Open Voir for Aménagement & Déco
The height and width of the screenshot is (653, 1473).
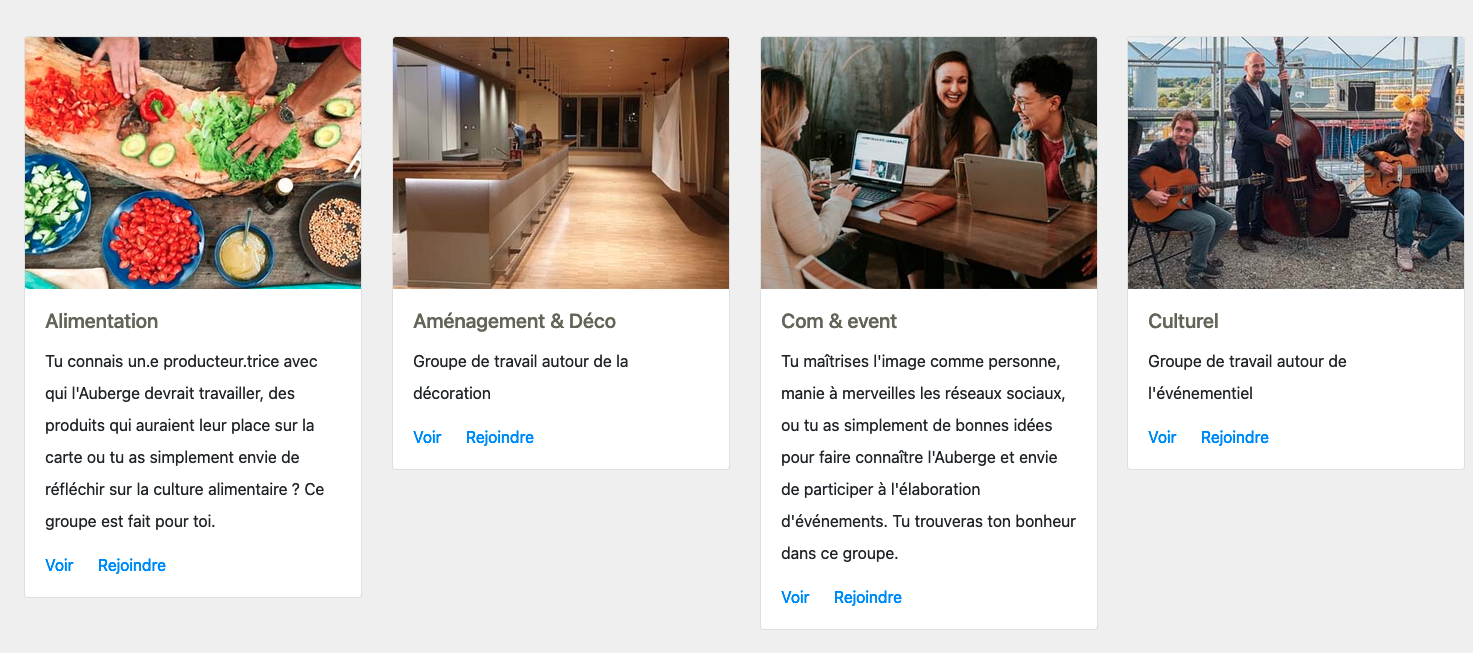coord(427,437)
